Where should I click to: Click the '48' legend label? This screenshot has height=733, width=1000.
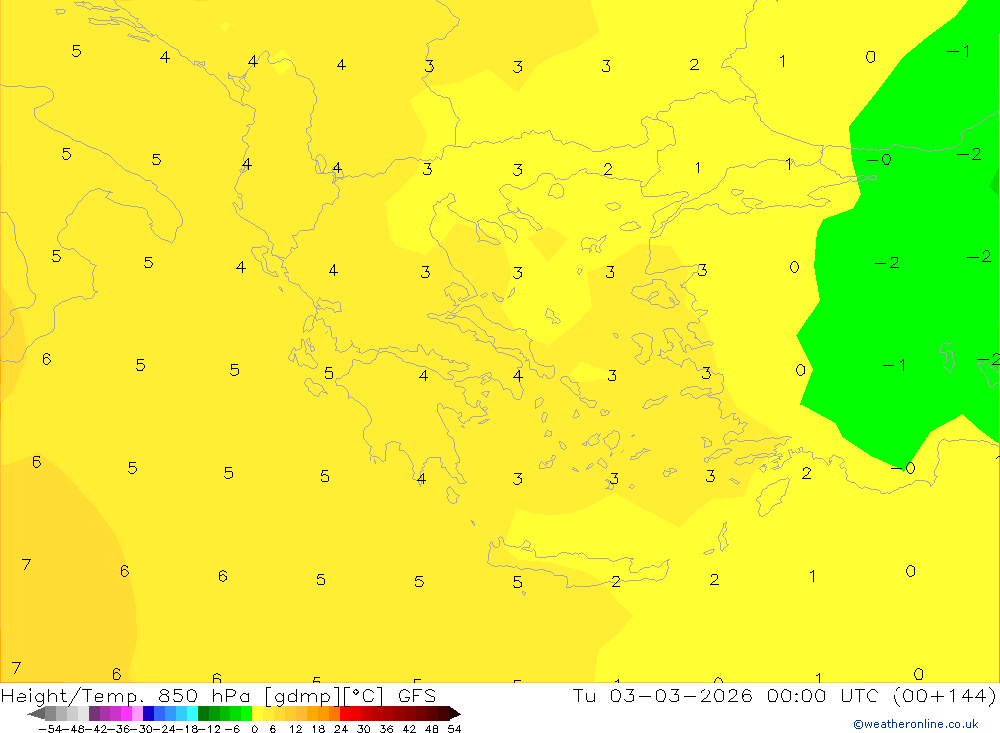click(432, 729)
